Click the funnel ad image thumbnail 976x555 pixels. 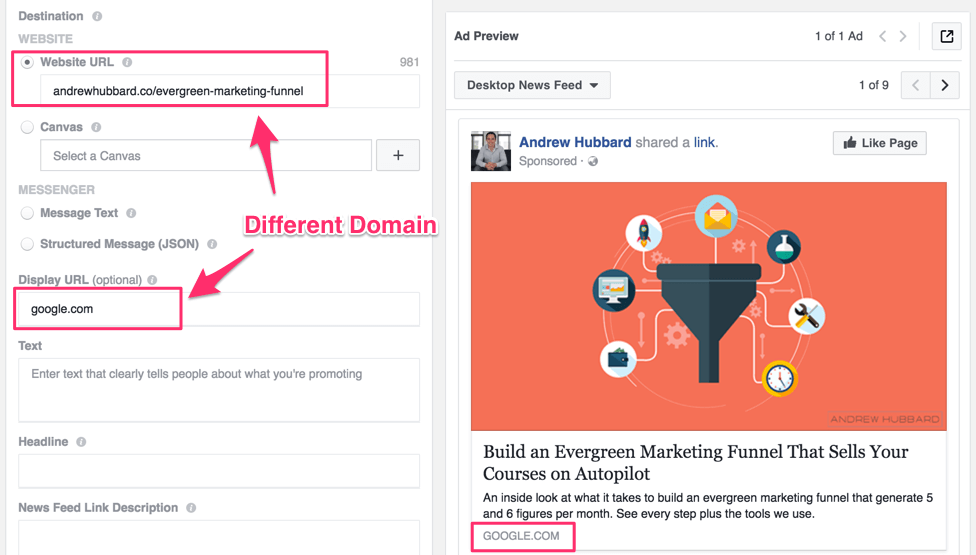pos(708,305)
